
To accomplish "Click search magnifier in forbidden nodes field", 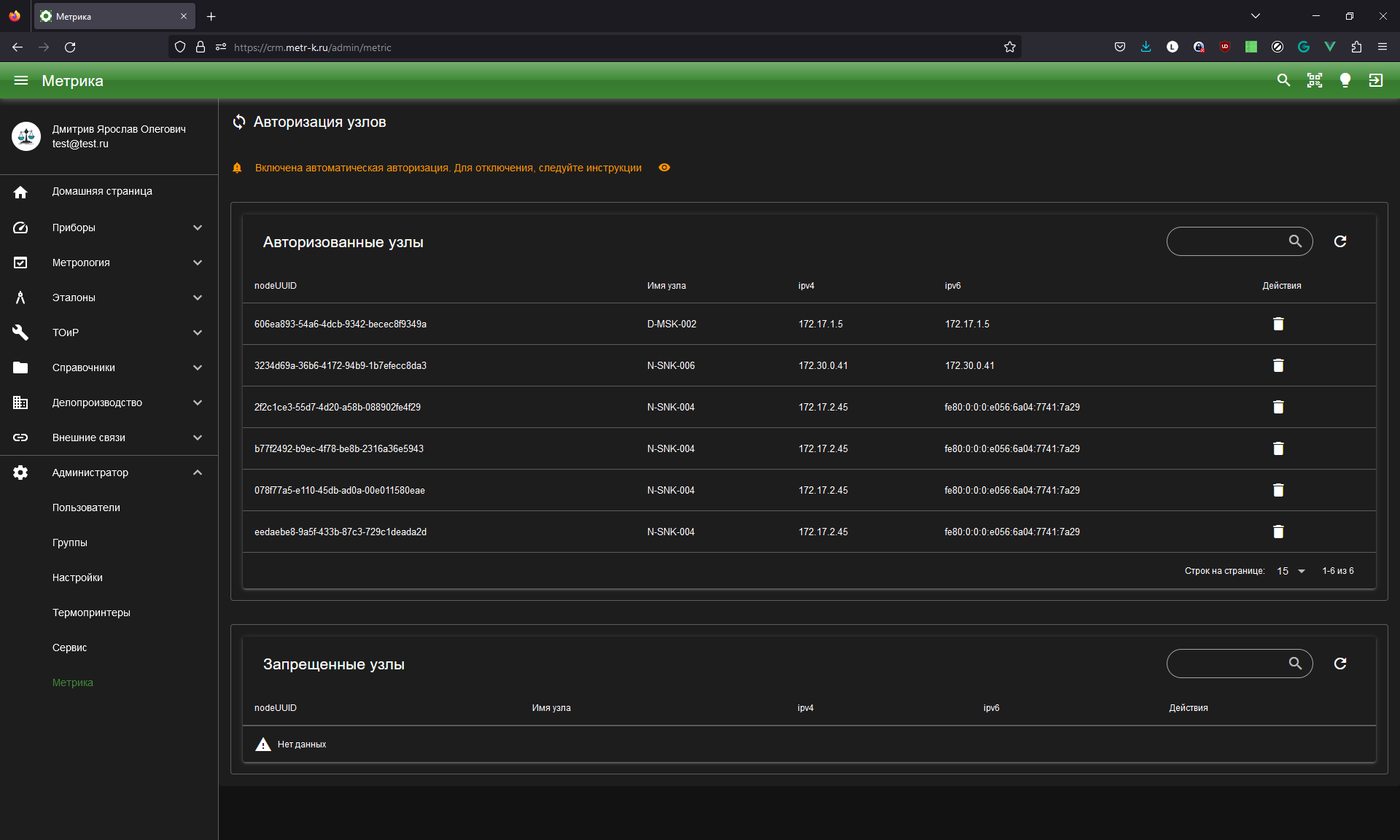I will [1295, 663].
